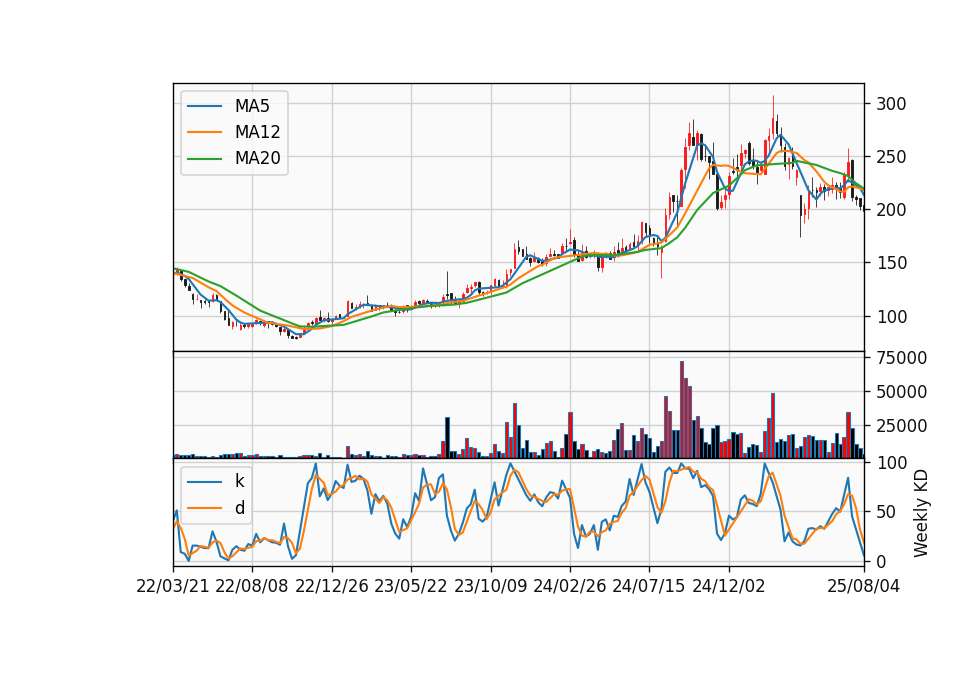Click the MA12 legend label
This screenshot has width=960, height=690.
(x=257, y=132)
